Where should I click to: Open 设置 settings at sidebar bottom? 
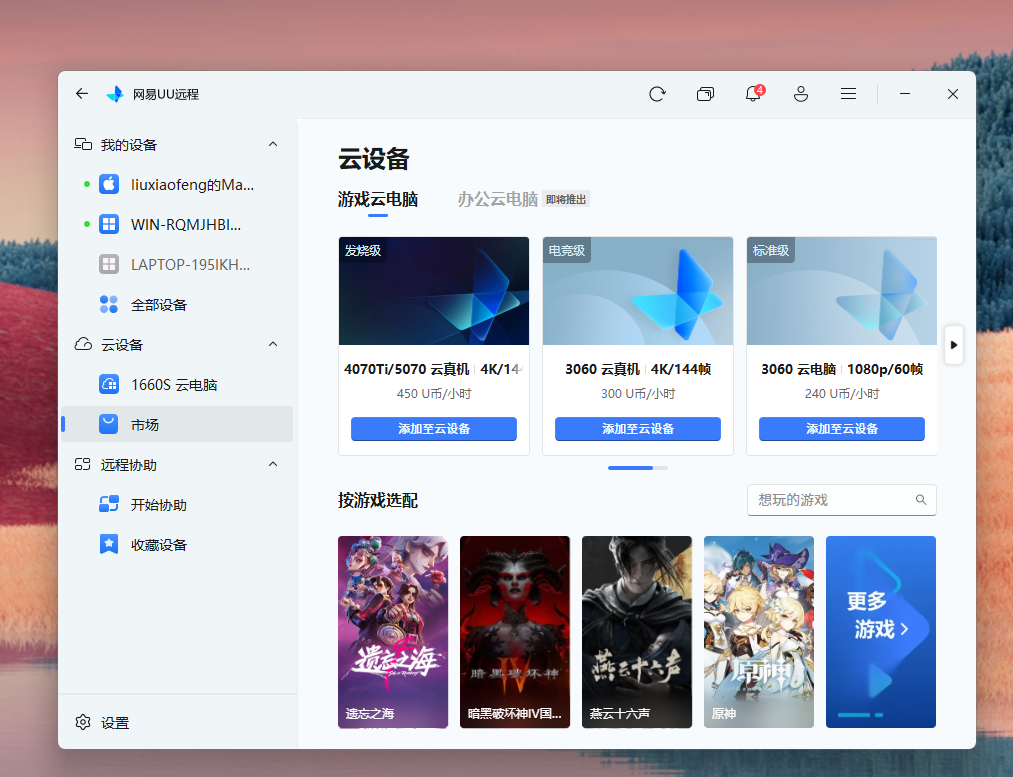102,723
